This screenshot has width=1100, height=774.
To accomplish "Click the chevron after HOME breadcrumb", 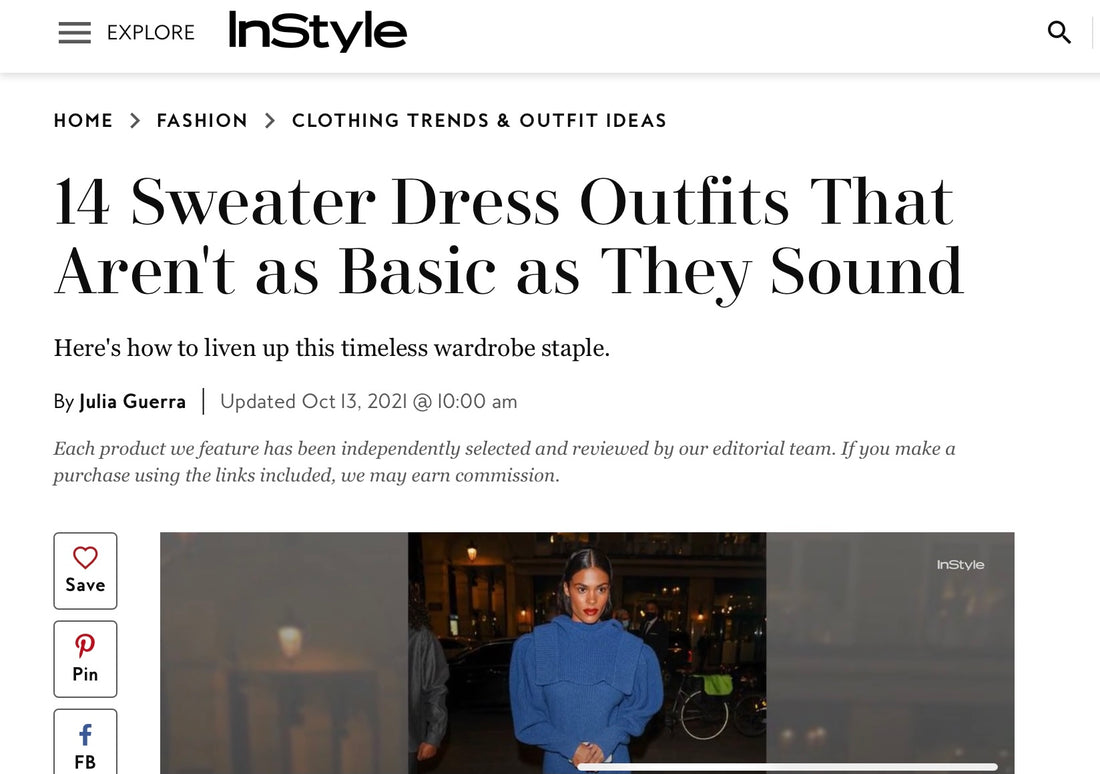I will (135, 121).
